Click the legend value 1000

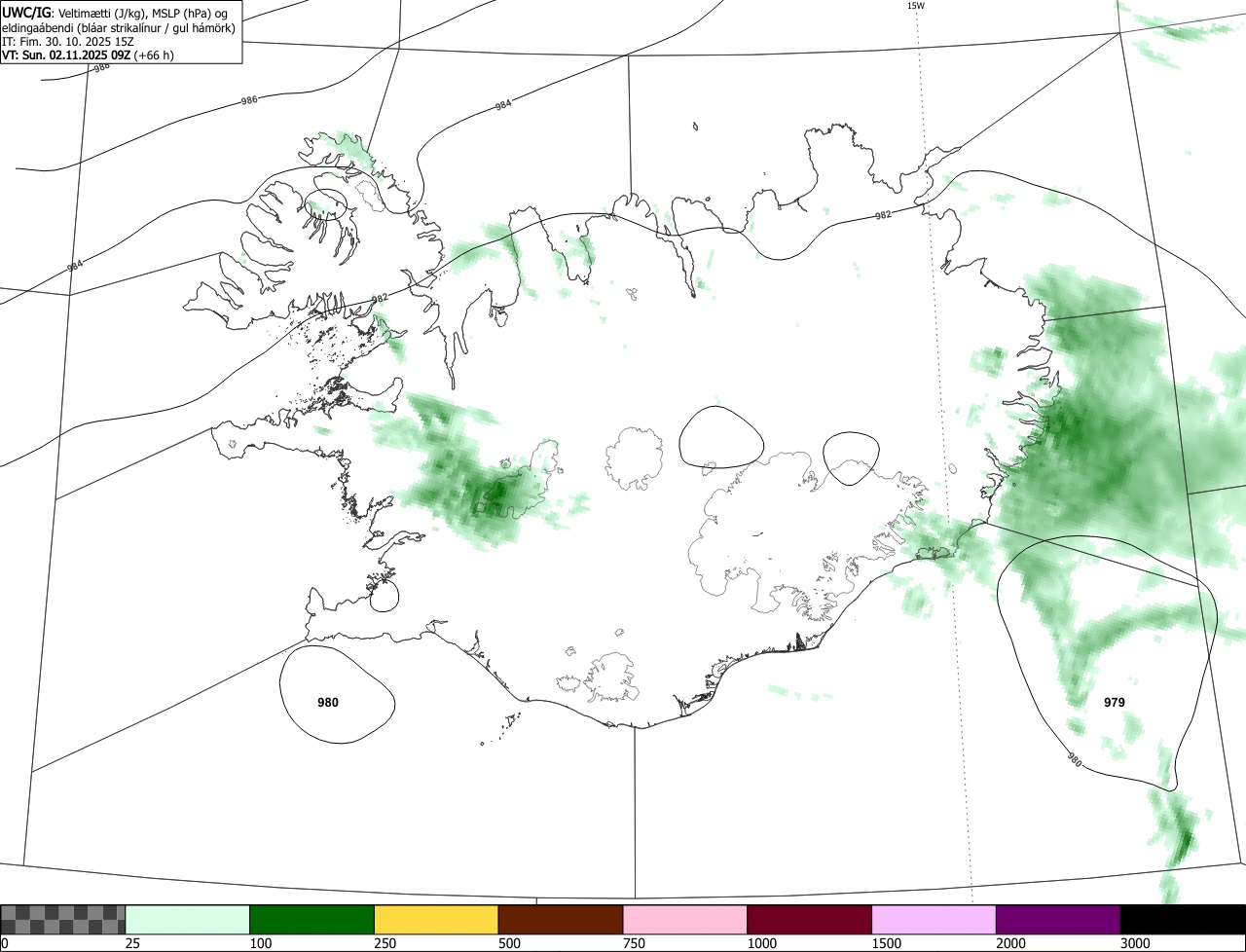coord(761,943)
